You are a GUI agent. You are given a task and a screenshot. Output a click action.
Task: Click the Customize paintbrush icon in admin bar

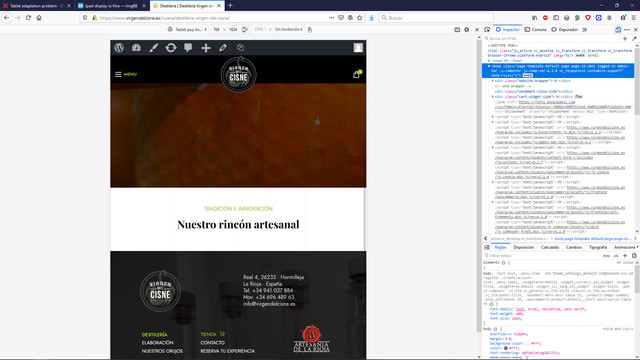(153, 48)
